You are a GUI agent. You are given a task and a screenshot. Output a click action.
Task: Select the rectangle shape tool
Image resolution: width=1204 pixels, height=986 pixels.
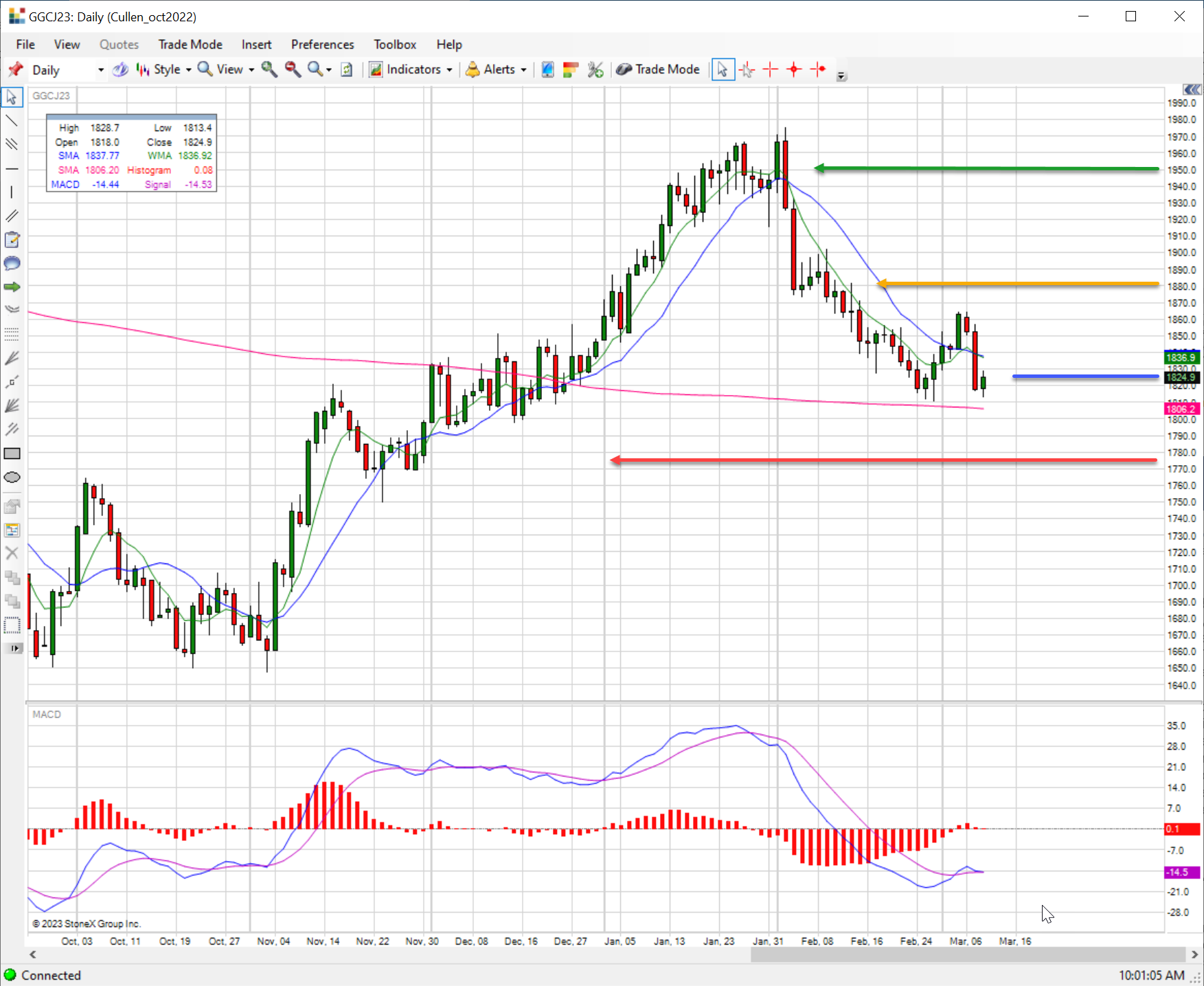12,453
